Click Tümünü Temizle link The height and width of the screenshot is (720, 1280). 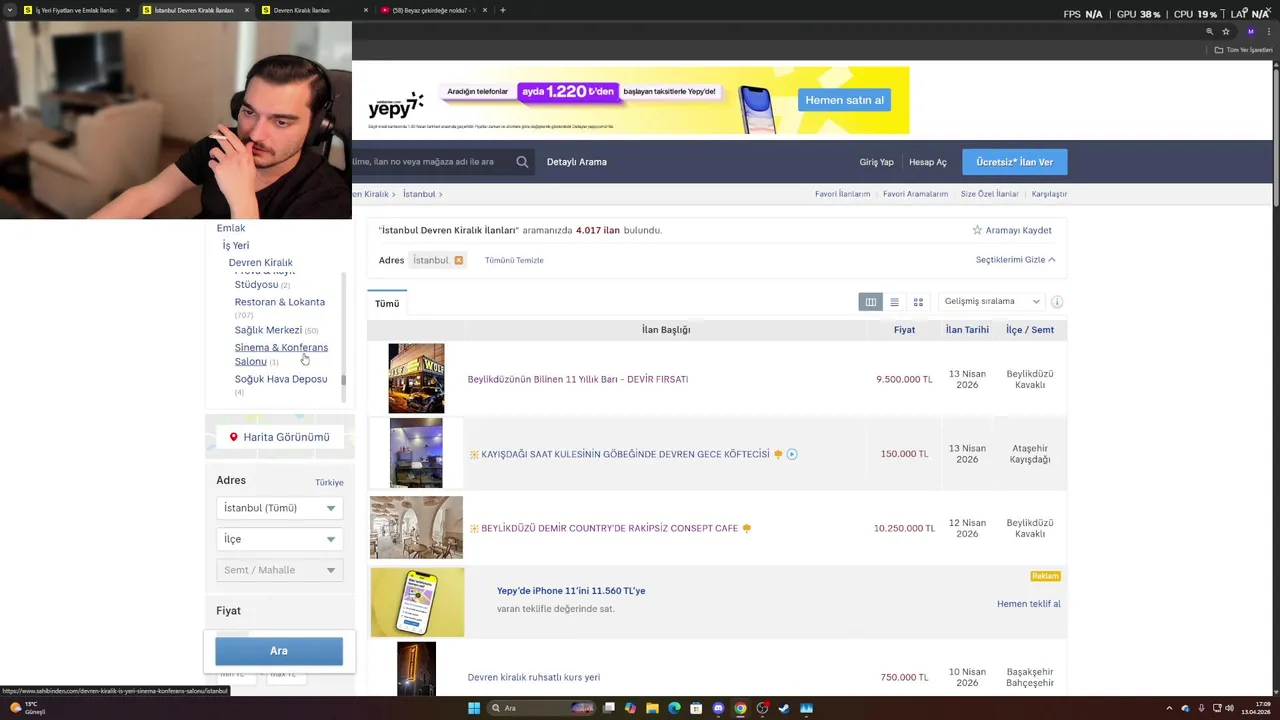click(x=514, y=260)
